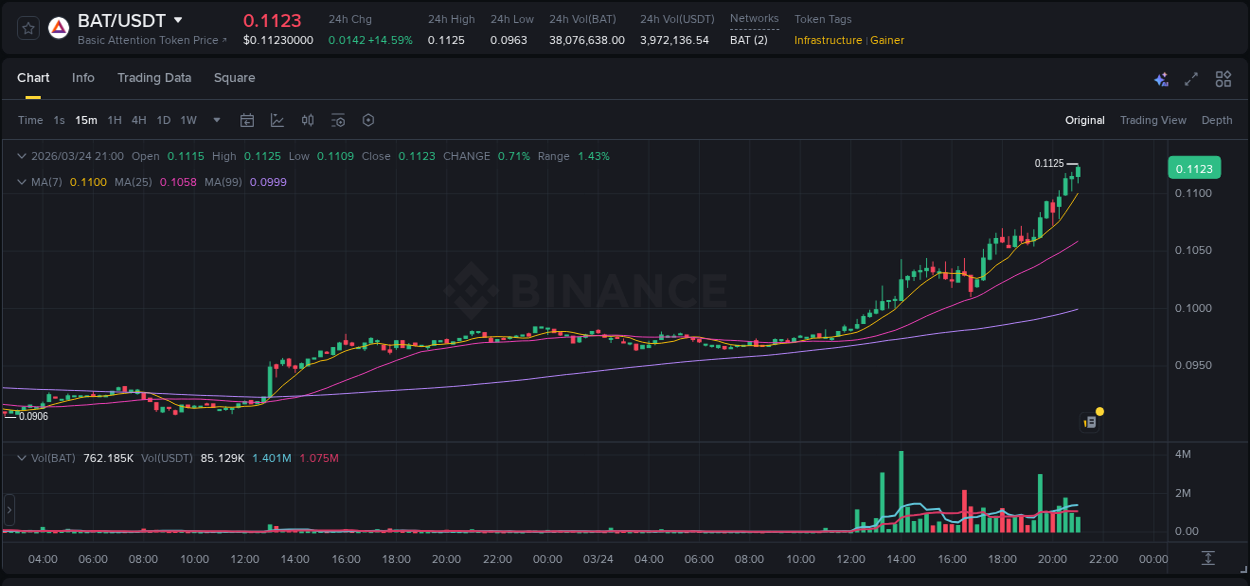Expand the left side panel arrow

click(9, 510)
